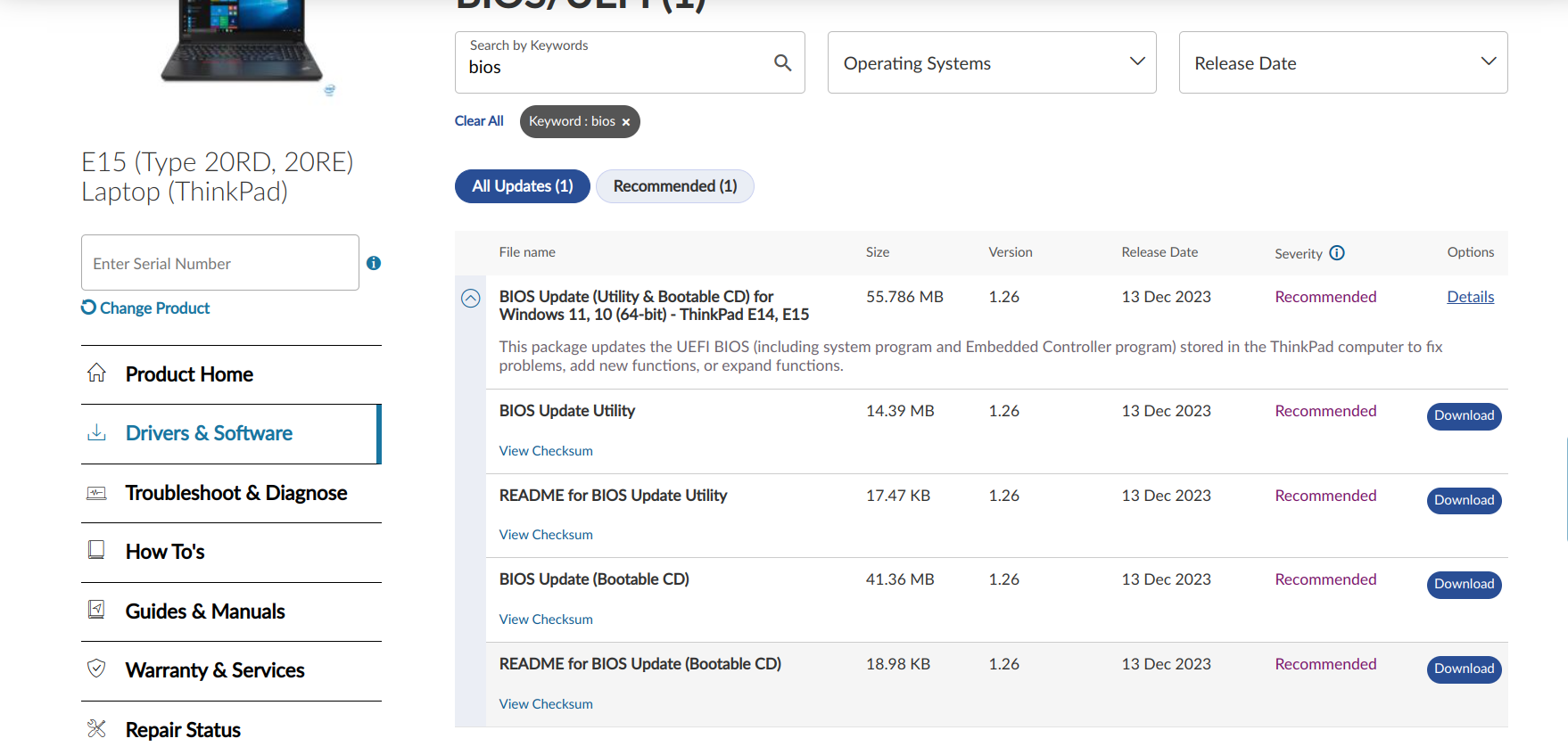This screenshot has height=755, width=1568.
Task: Download README for BIOS Update (Bootable CD)
Action: click(1464, 669)
